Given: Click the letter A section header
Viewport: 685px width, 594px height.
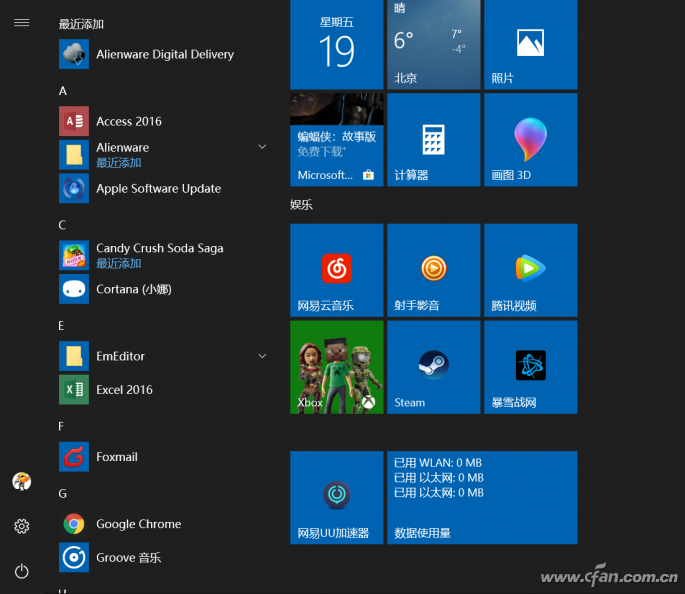Looking at the screenshot, I should click(63, 91).
